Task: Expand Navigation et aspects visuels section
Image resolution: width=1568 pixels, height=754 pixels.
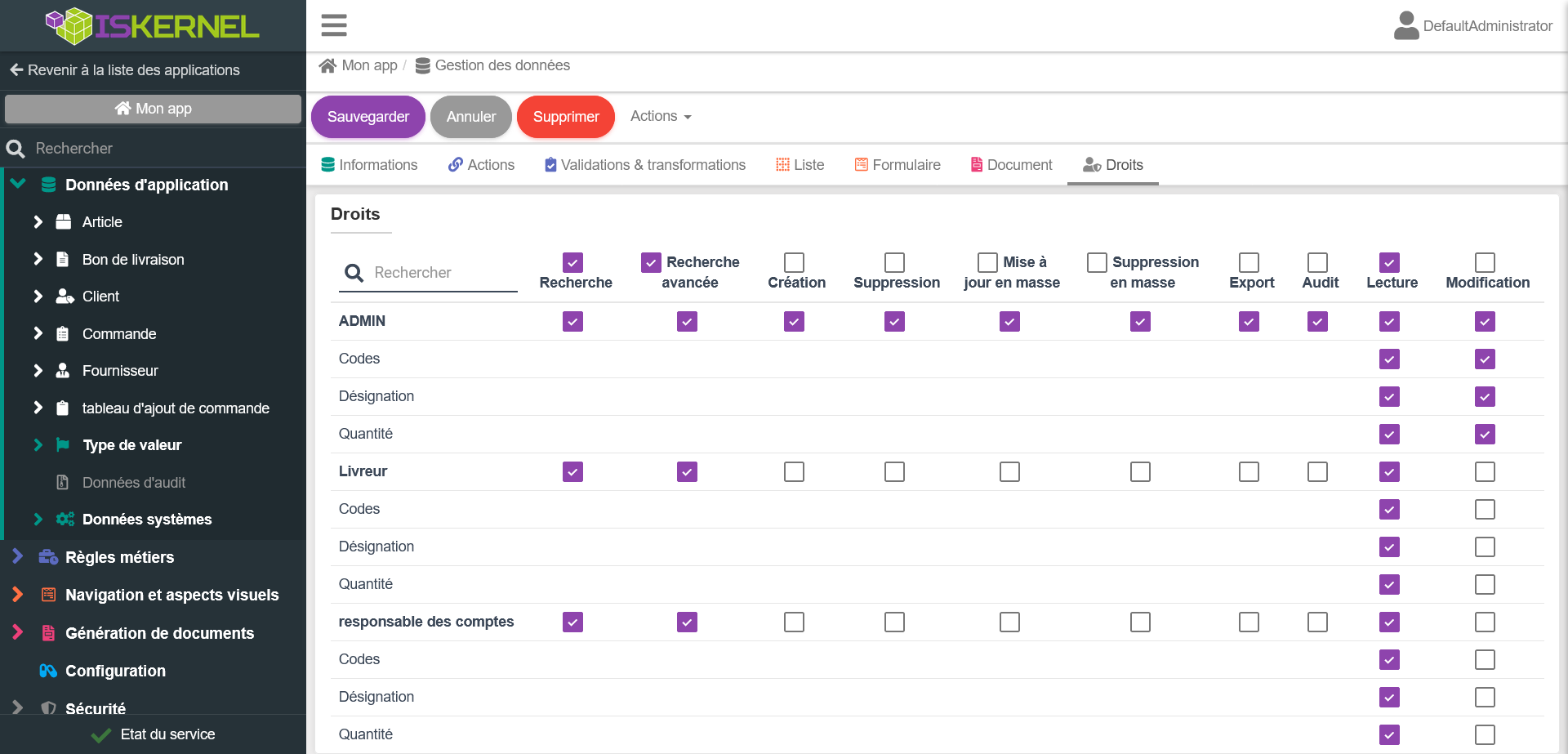Action: pyautogui.click(x=17, y=595)
